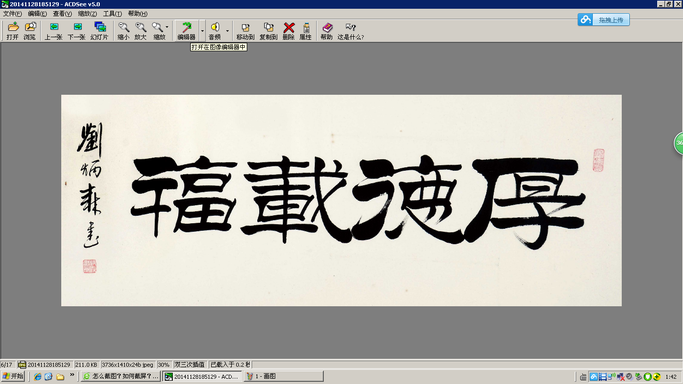Click the network disconnected tray icon with red X
This screenshot has height=384, width=683.
[x=620, y=377]
